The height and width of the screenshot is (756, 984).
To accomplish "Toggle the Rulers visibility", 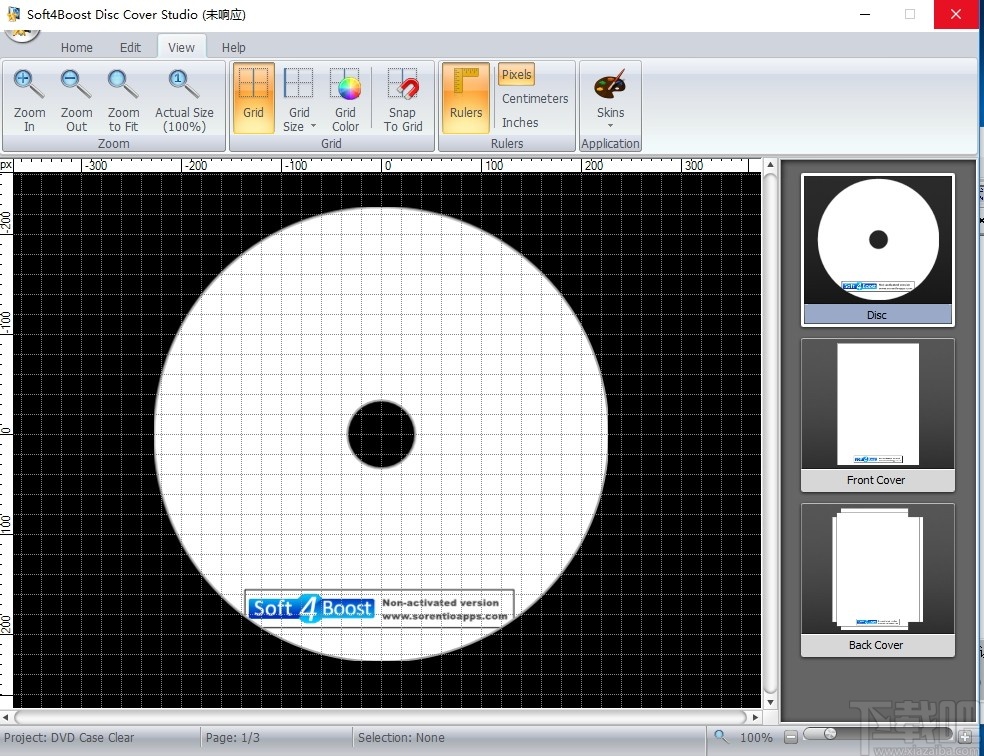I will point(464,97).
